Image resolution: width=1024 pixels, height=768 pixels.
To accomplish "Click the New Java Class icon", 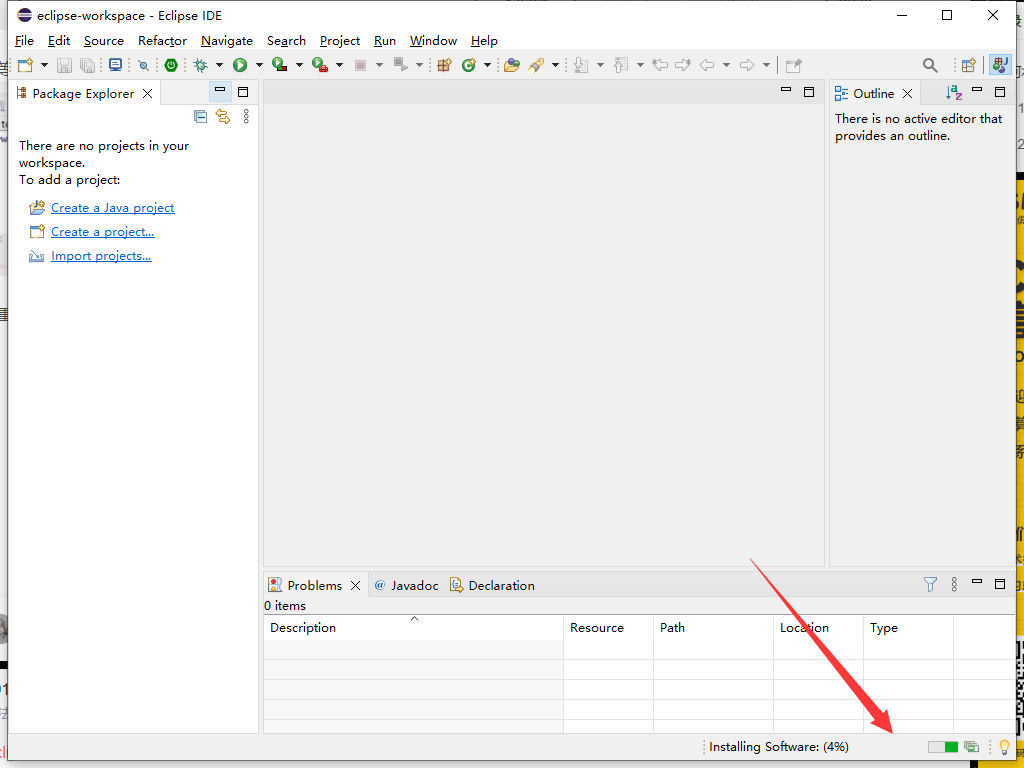I will (469, 65).
